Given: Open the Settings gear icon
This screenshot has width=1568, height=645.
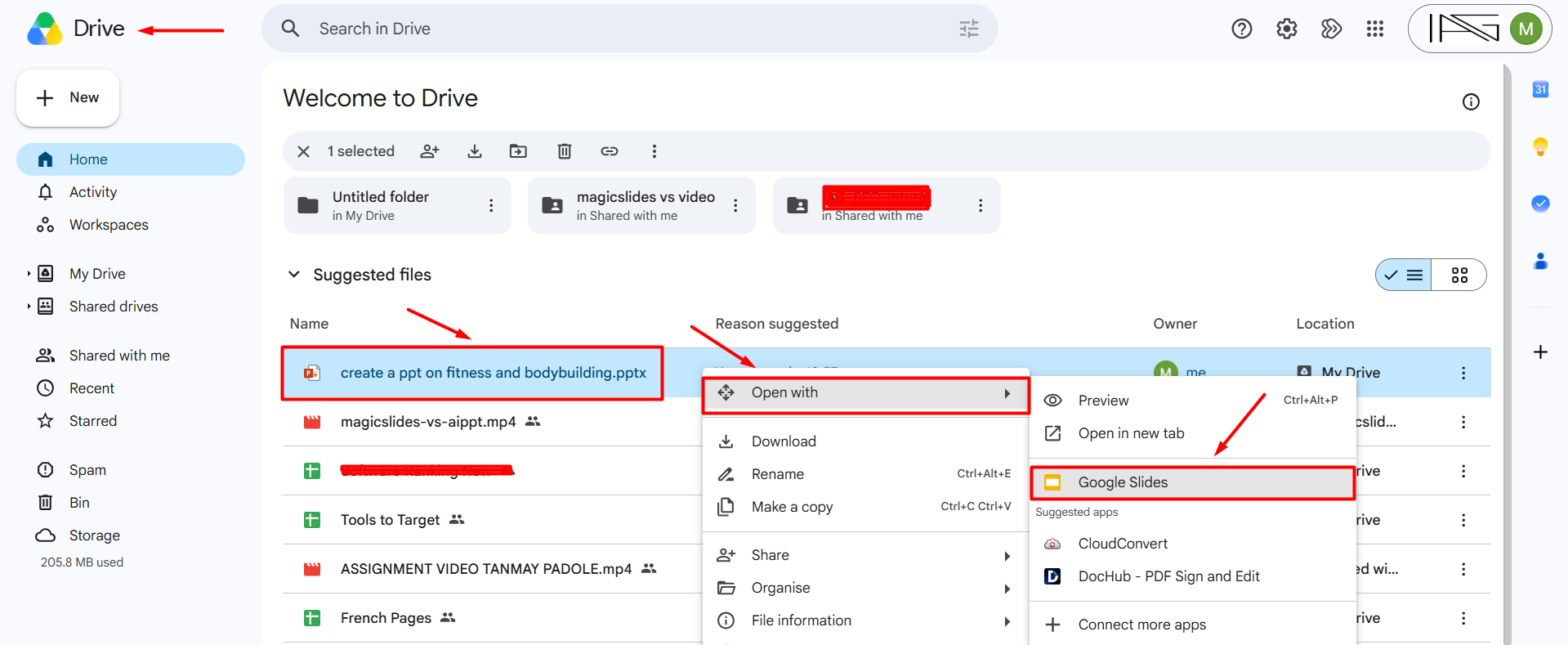Looking at the screenshot, I should tap(1286, 29).
